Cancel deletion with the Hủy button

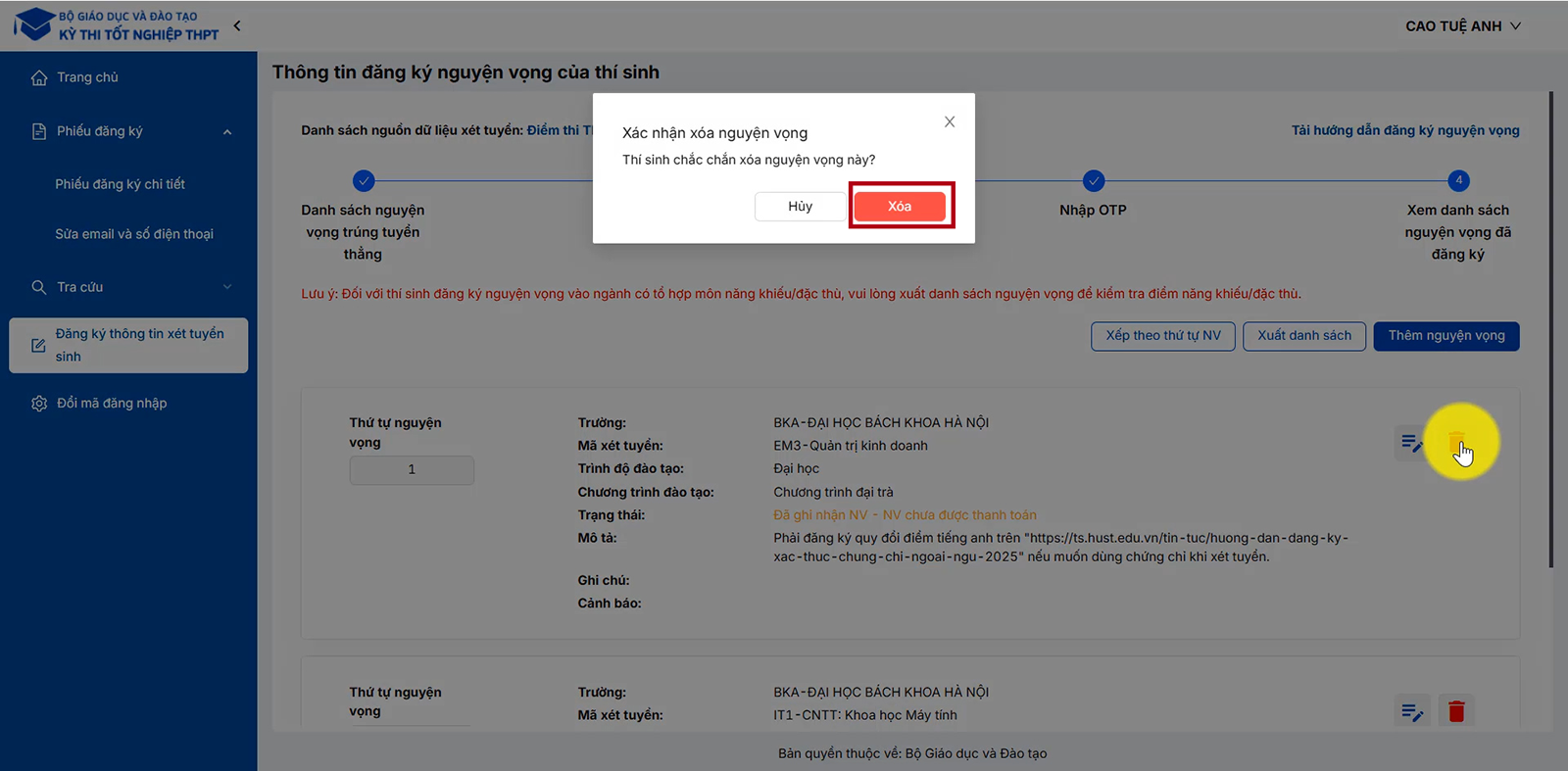[x=800, y=207]
